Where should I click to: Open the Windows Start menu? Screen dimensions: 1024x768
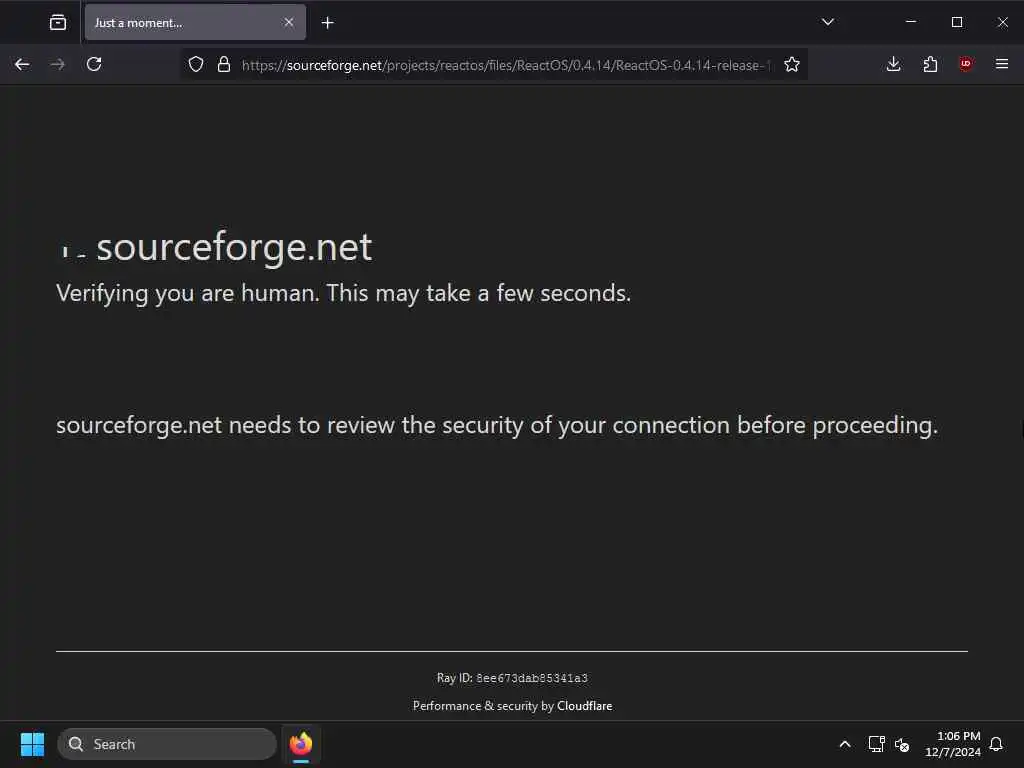click(32, 744)
